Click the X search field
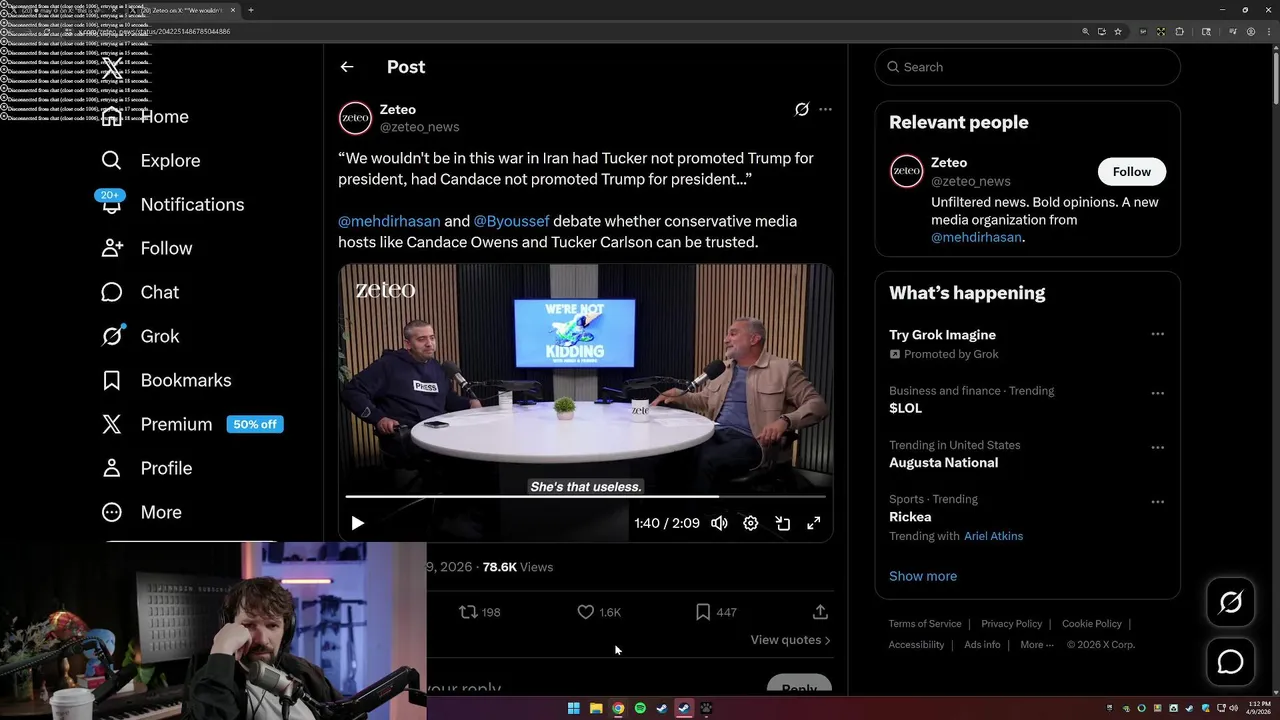The width and height of the screenshot is (1280, 720). point(1028,67)
